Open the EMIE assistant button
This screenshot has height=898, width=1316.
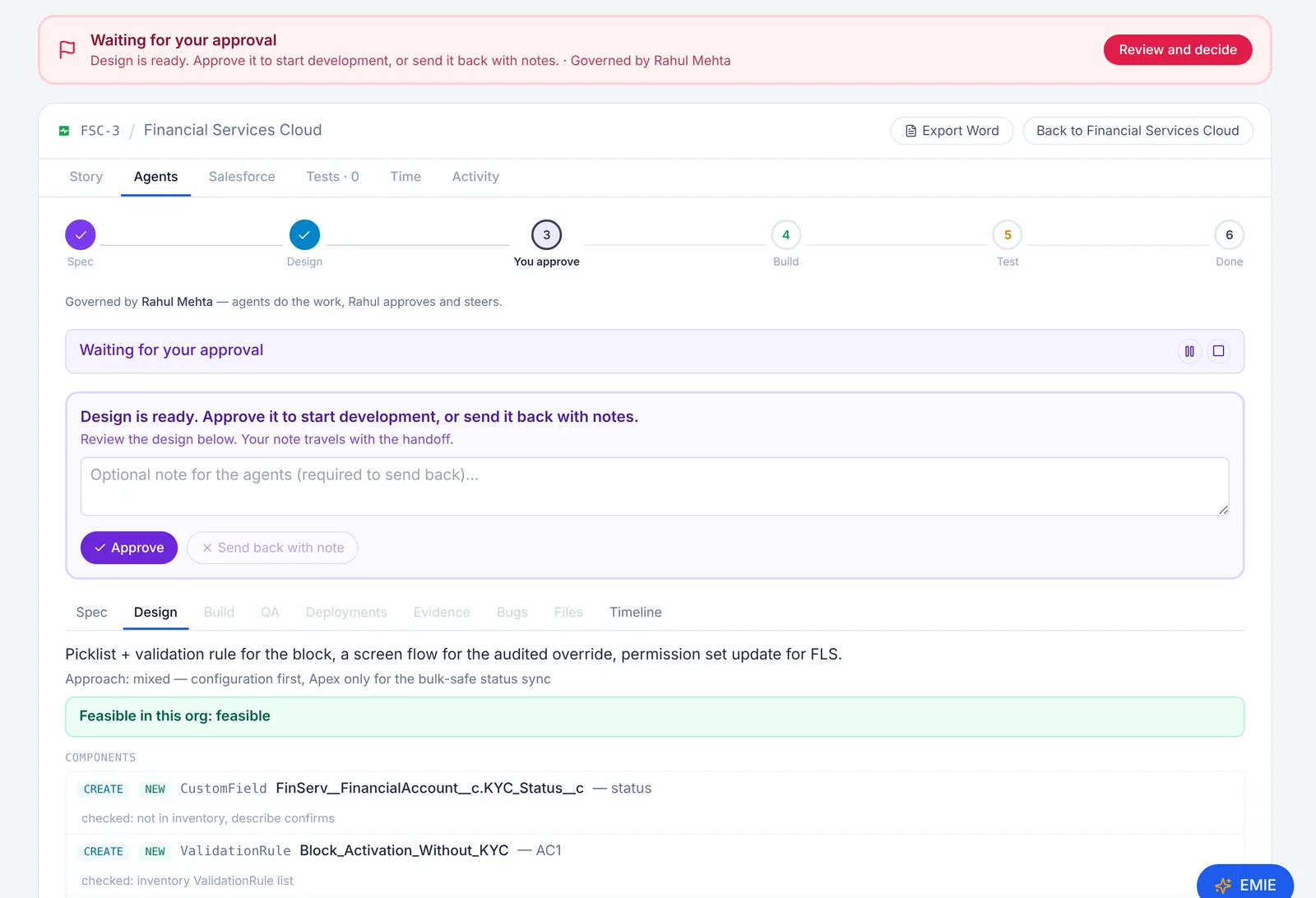coord(1245,885)
